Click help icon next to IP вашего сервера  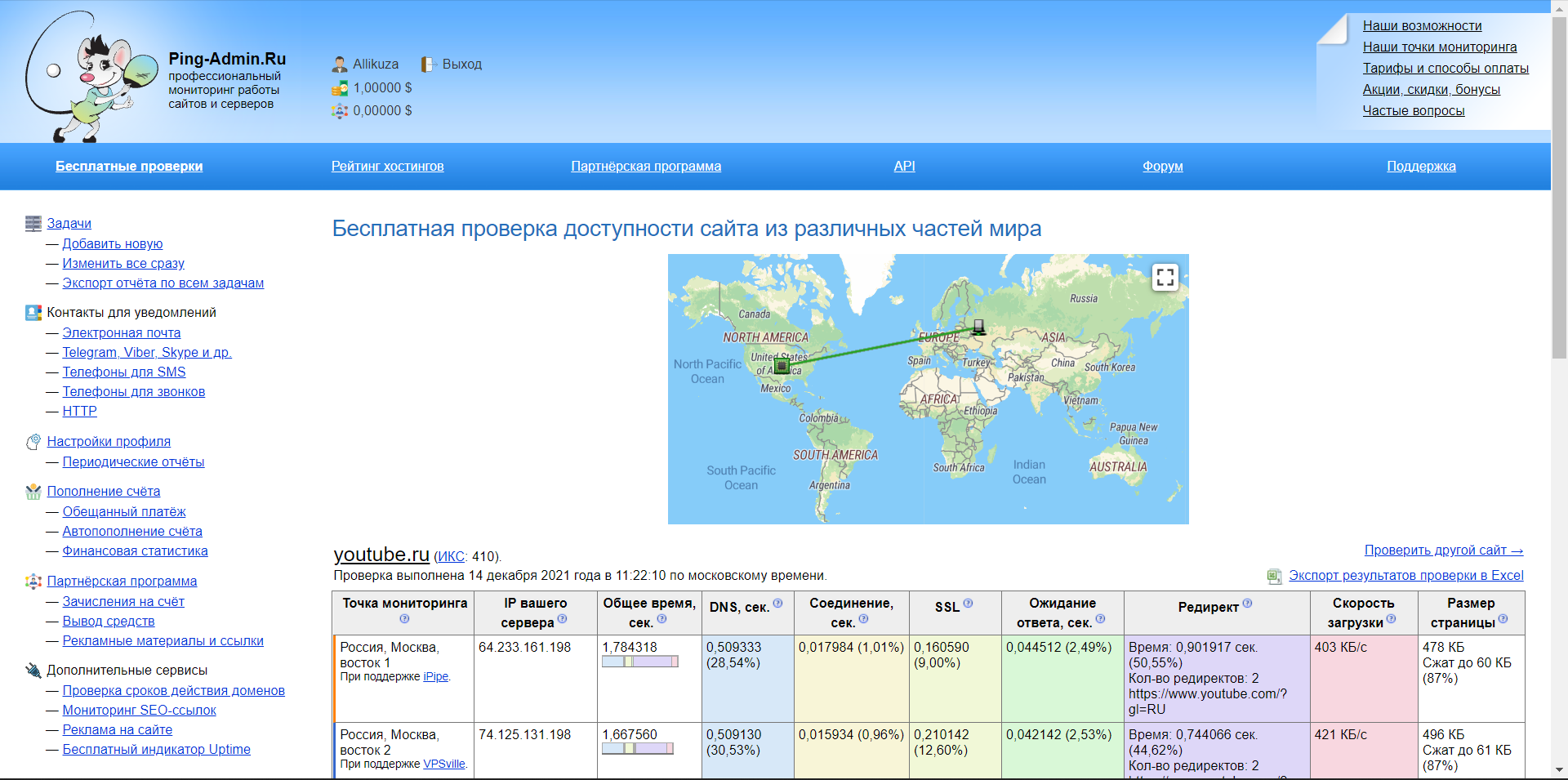[x=562, y=619]
